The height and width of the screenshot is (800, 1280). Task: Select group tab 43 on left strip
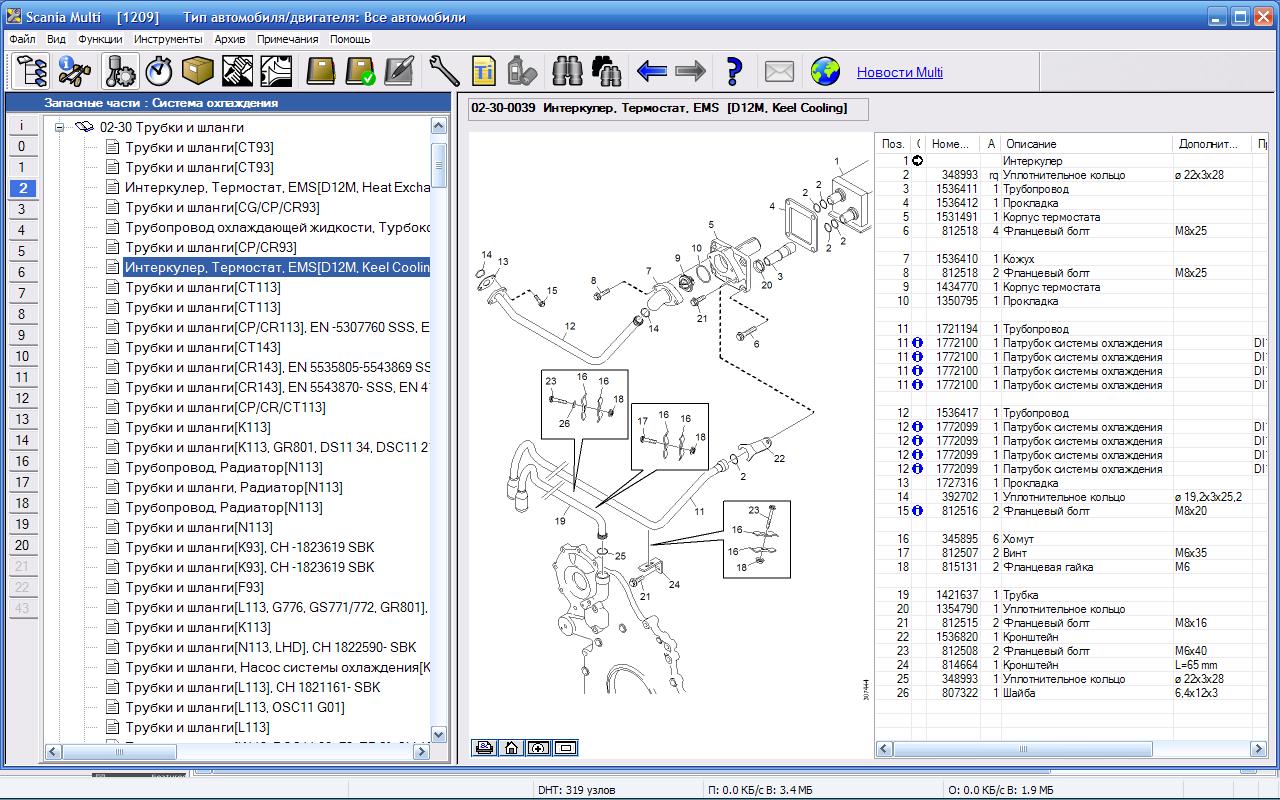(22, 608)
